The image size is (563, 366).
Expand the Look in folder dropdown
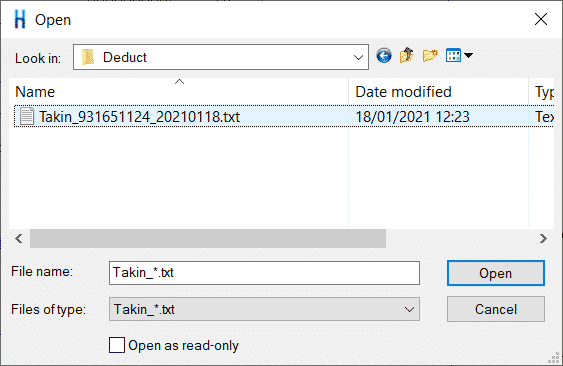pos(358,57)
